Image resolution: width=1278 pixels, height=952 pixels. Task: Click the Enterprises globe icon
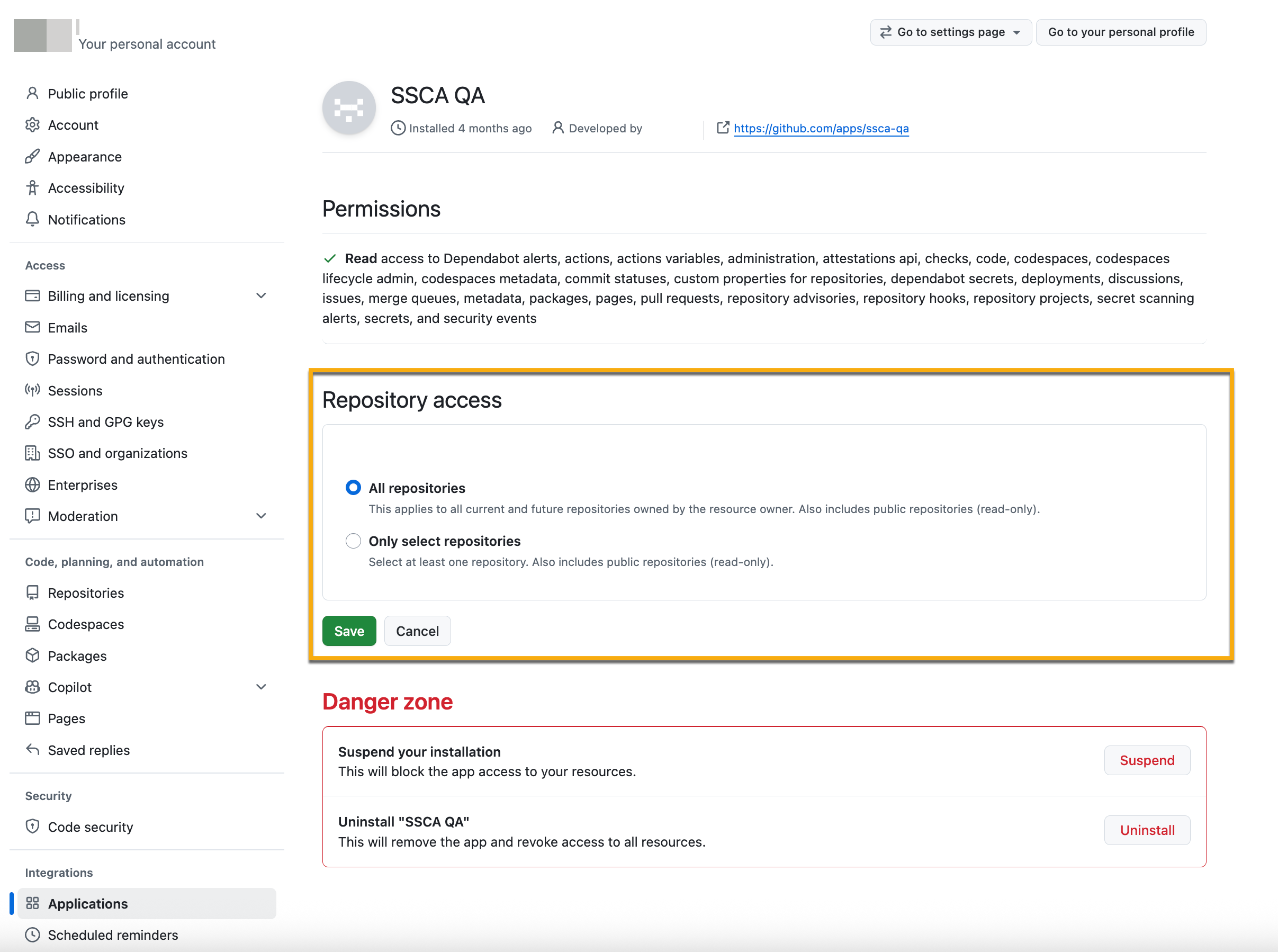32,484
